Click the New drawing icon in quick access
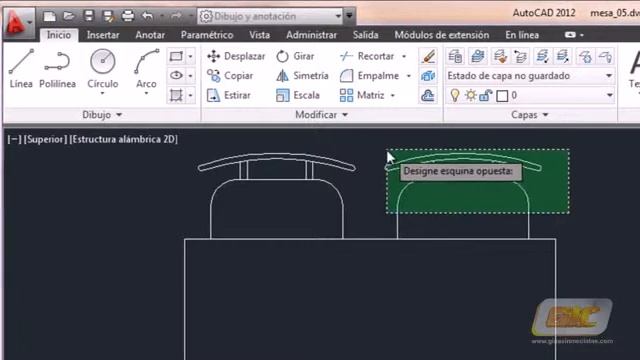Viewport: 640px width, 360px height. (x=49, y=16)
